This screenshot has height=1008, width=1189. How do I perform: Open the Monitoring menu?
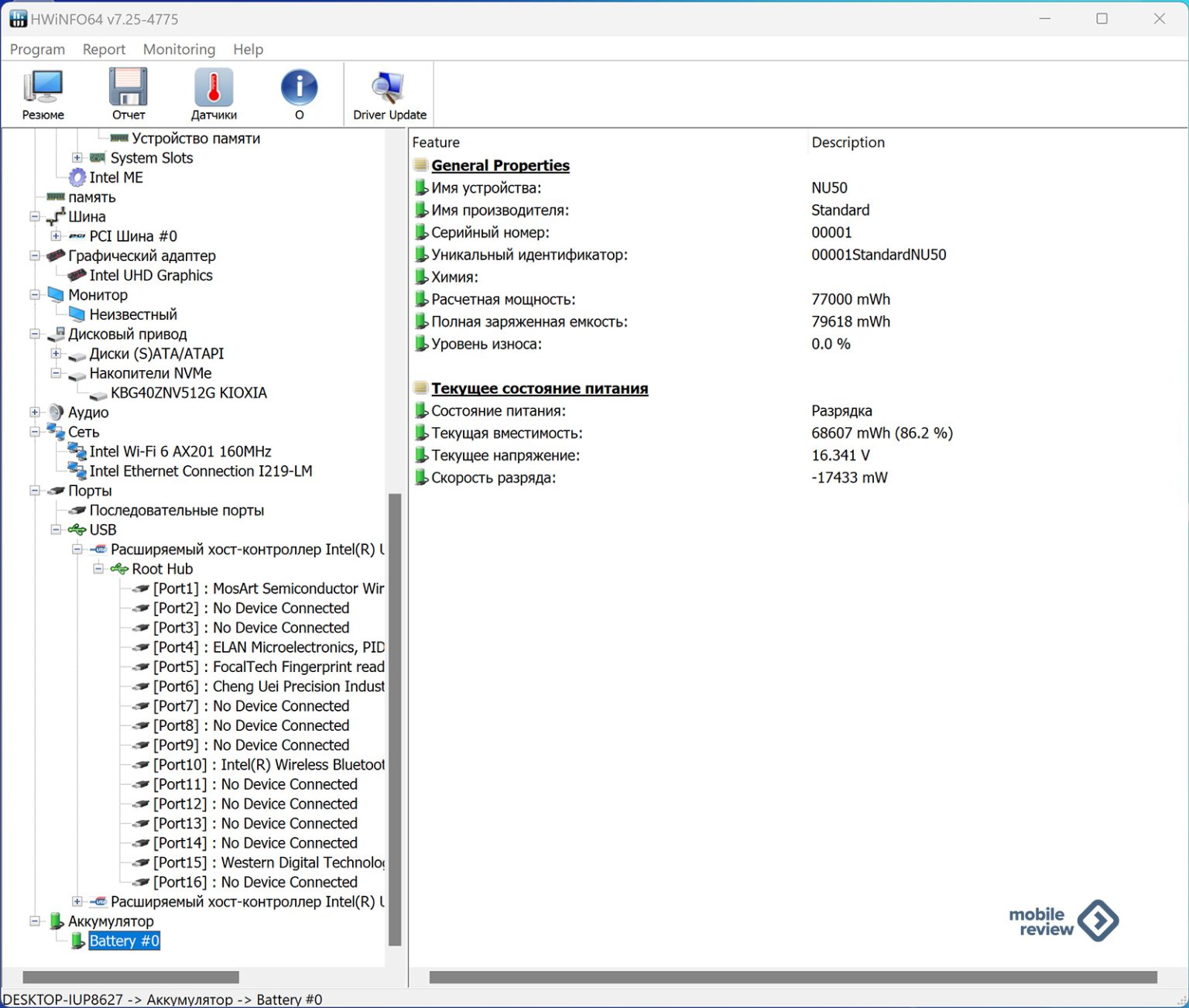click(x=179, y=50)
